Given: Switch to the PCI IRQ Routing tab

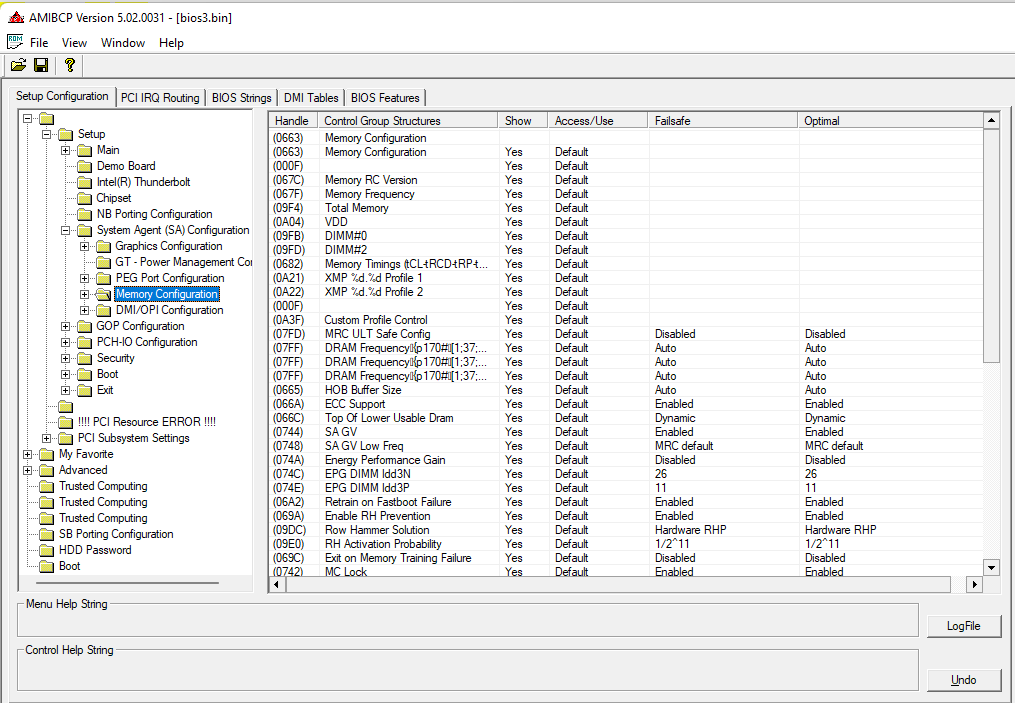Looking at the screenshot, I should pyautogui.click(x=160, y=98).
